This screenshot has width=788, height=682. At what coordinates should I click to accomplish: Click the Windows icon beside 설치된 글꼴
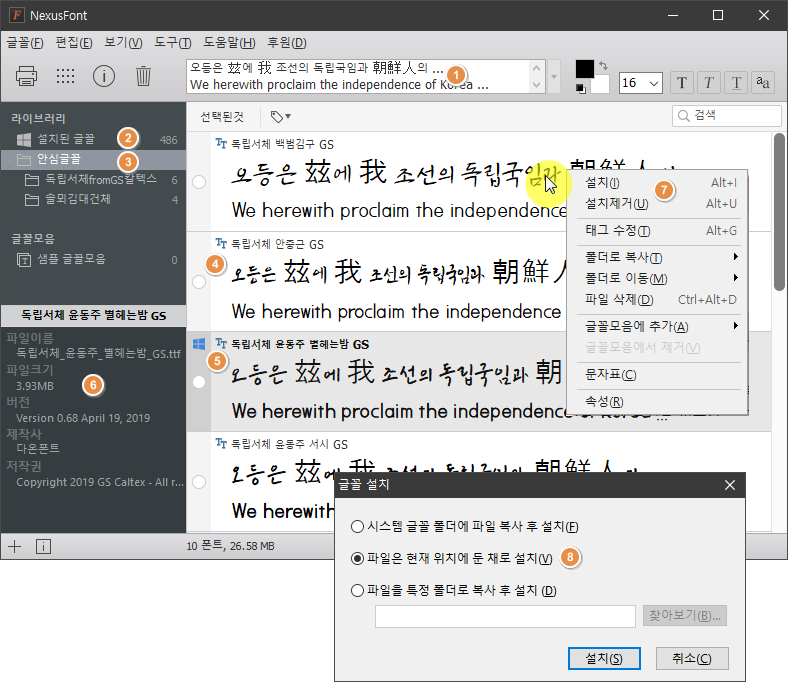(x=24, y=139)
